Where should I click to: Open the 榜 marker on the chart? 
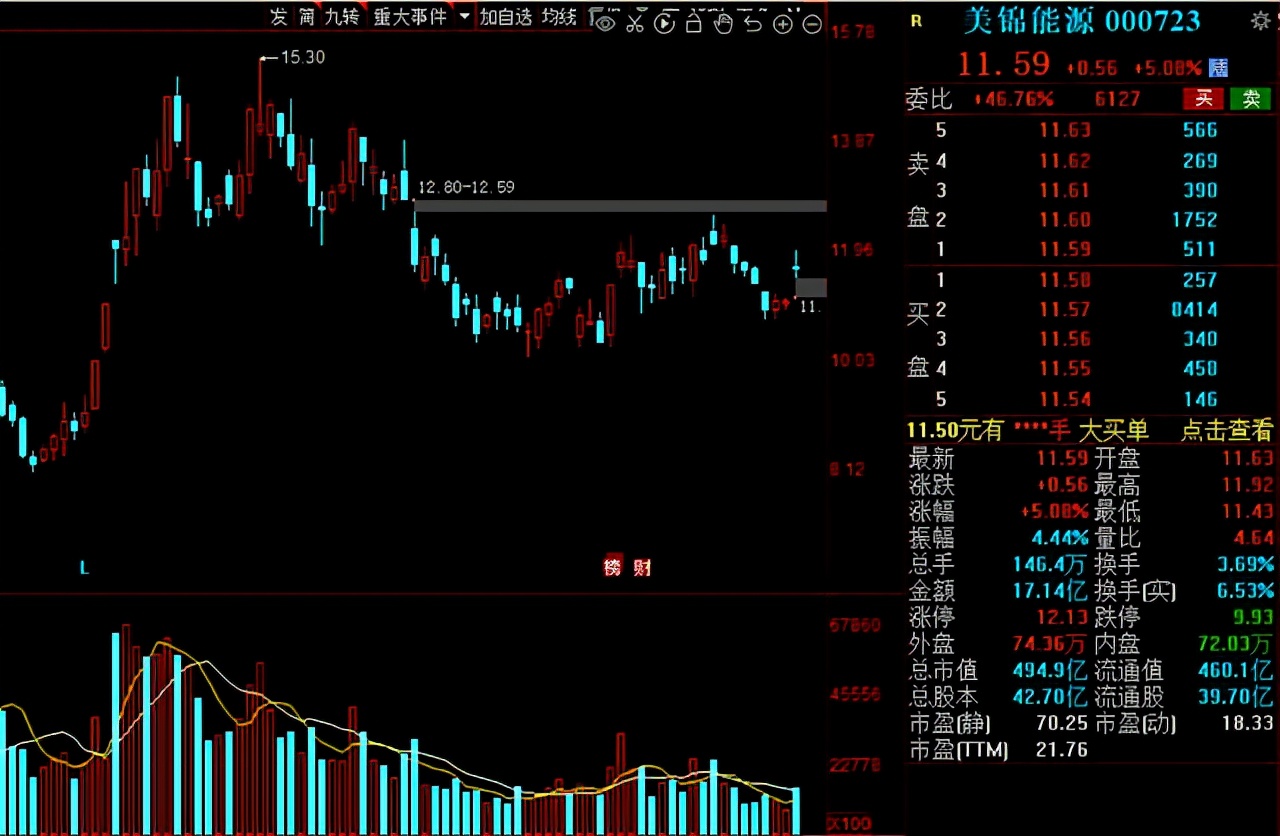612,567
